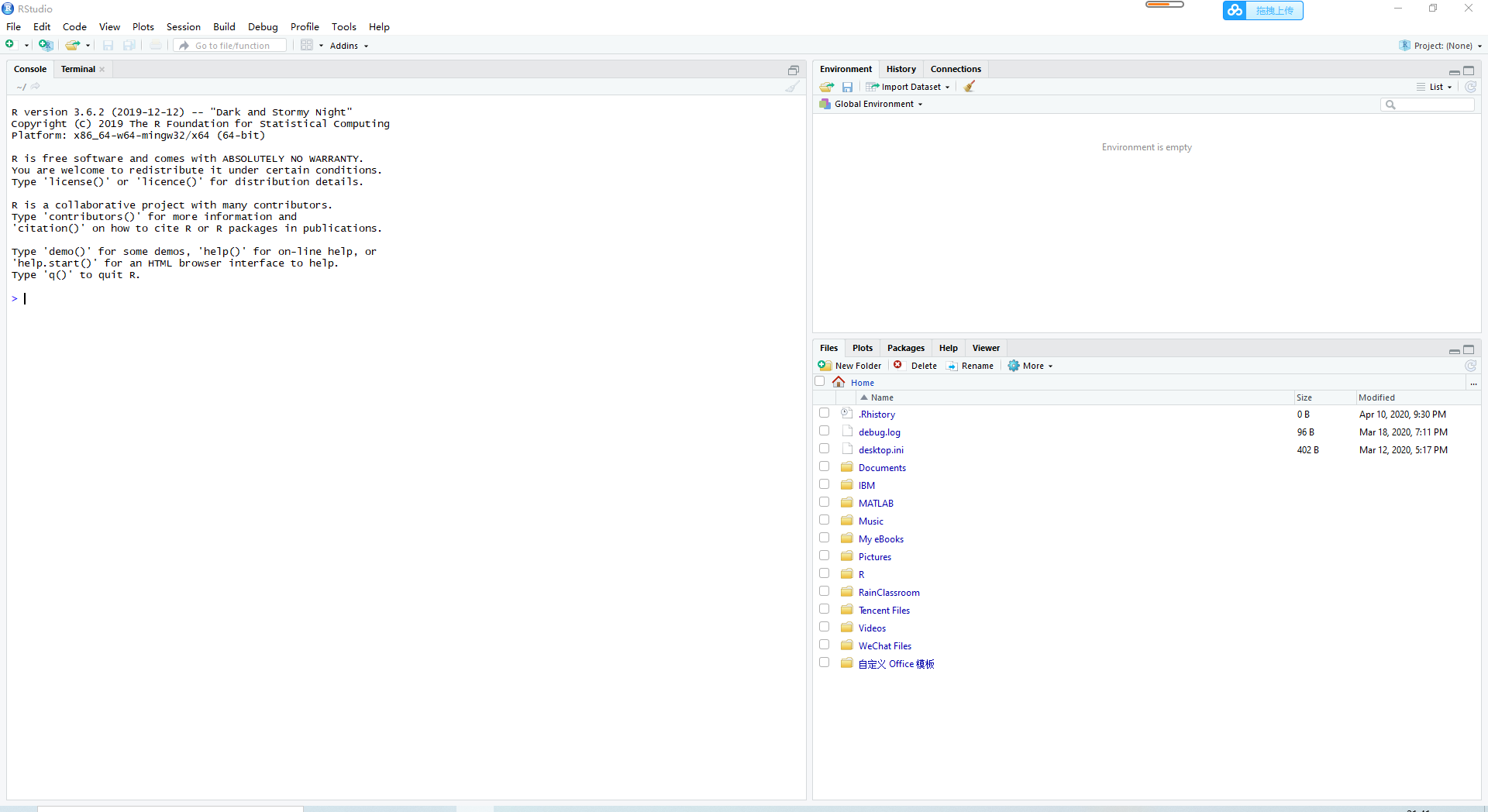Open the Tools menu
Screen dimensions: 1488x812
pos(343,26)
